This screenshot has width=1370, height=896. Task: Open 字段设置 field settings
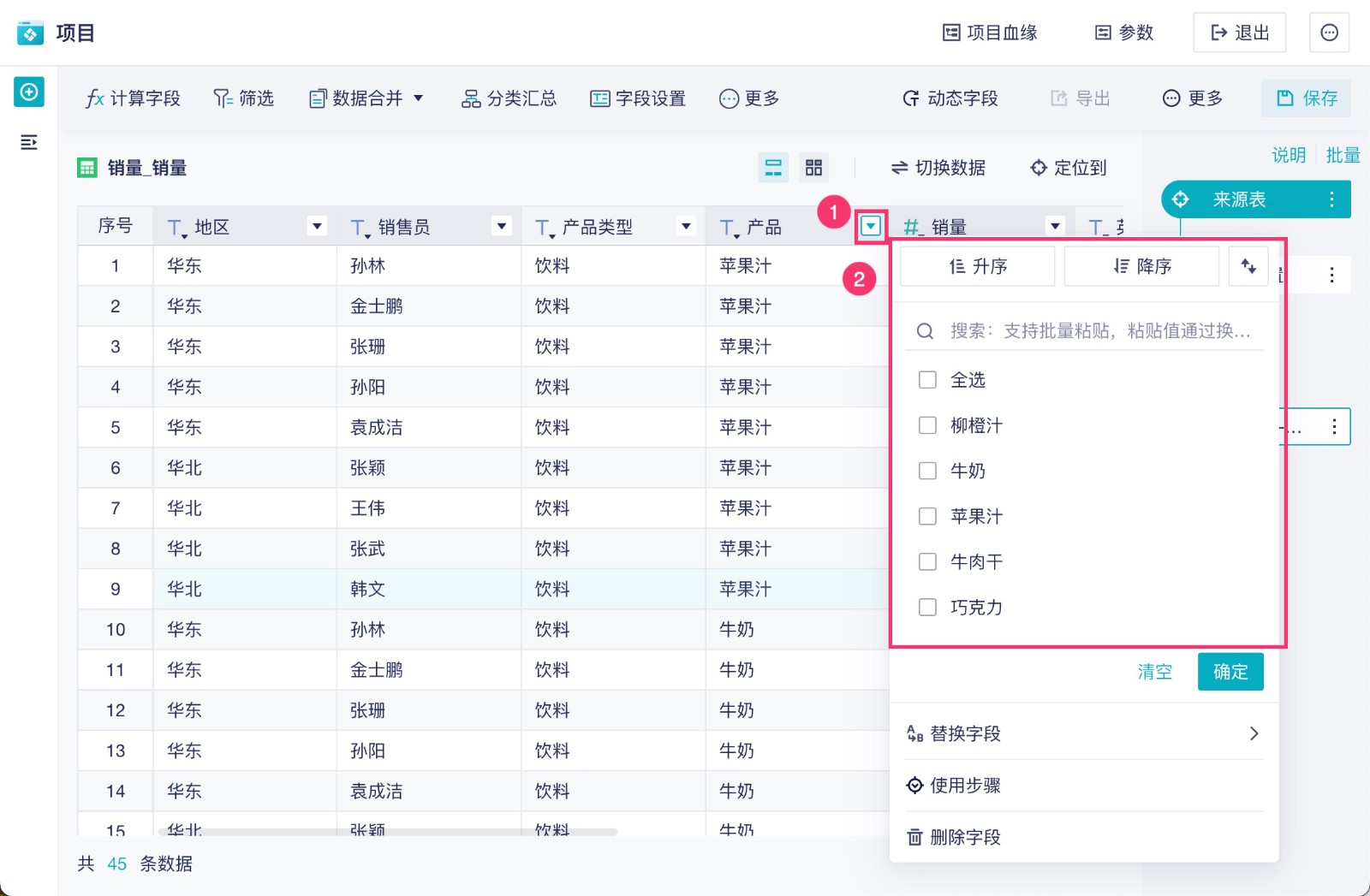point(638,98)
